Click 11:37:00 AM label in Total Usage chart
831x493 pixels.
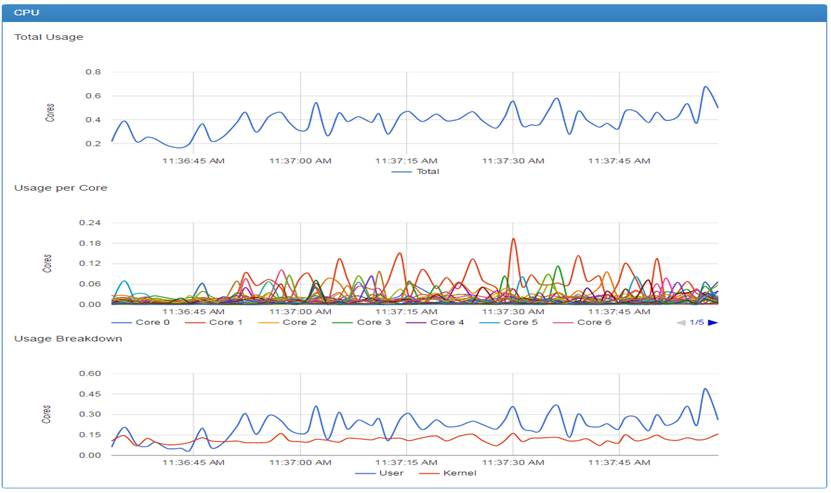[300, 161]
